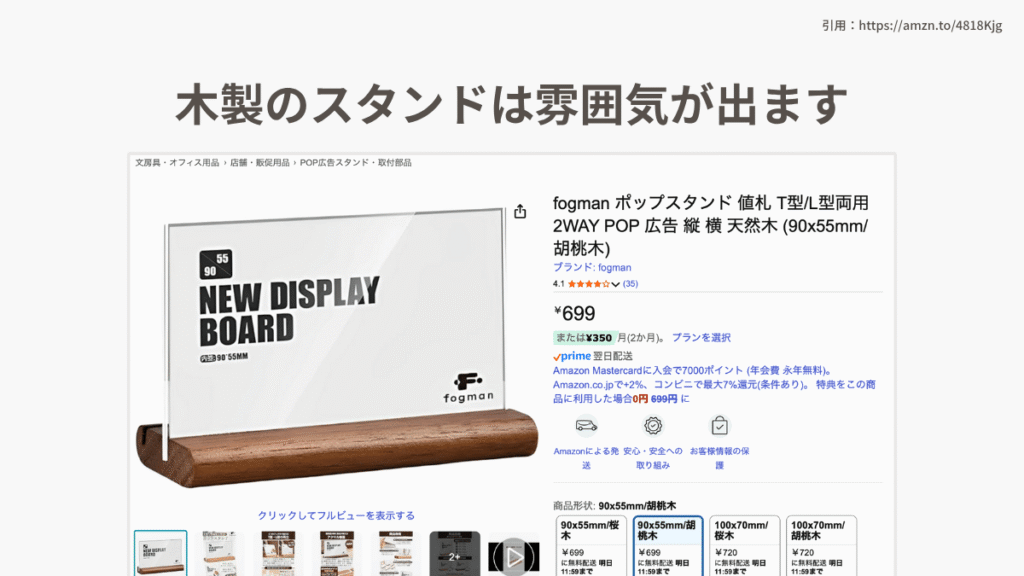Select 90x55mm/胡桃木 variant option
Screen dimensions: 1024x576
tap(667, 546)
